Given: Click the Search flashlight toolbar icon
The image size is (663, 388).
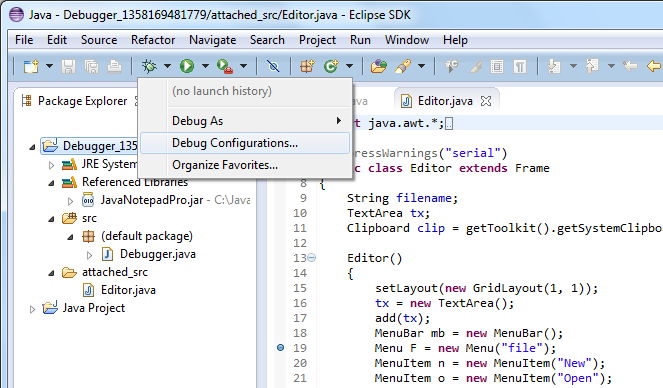Looking at the screenshot, I should pyautogui.click(x=403, y=66).
